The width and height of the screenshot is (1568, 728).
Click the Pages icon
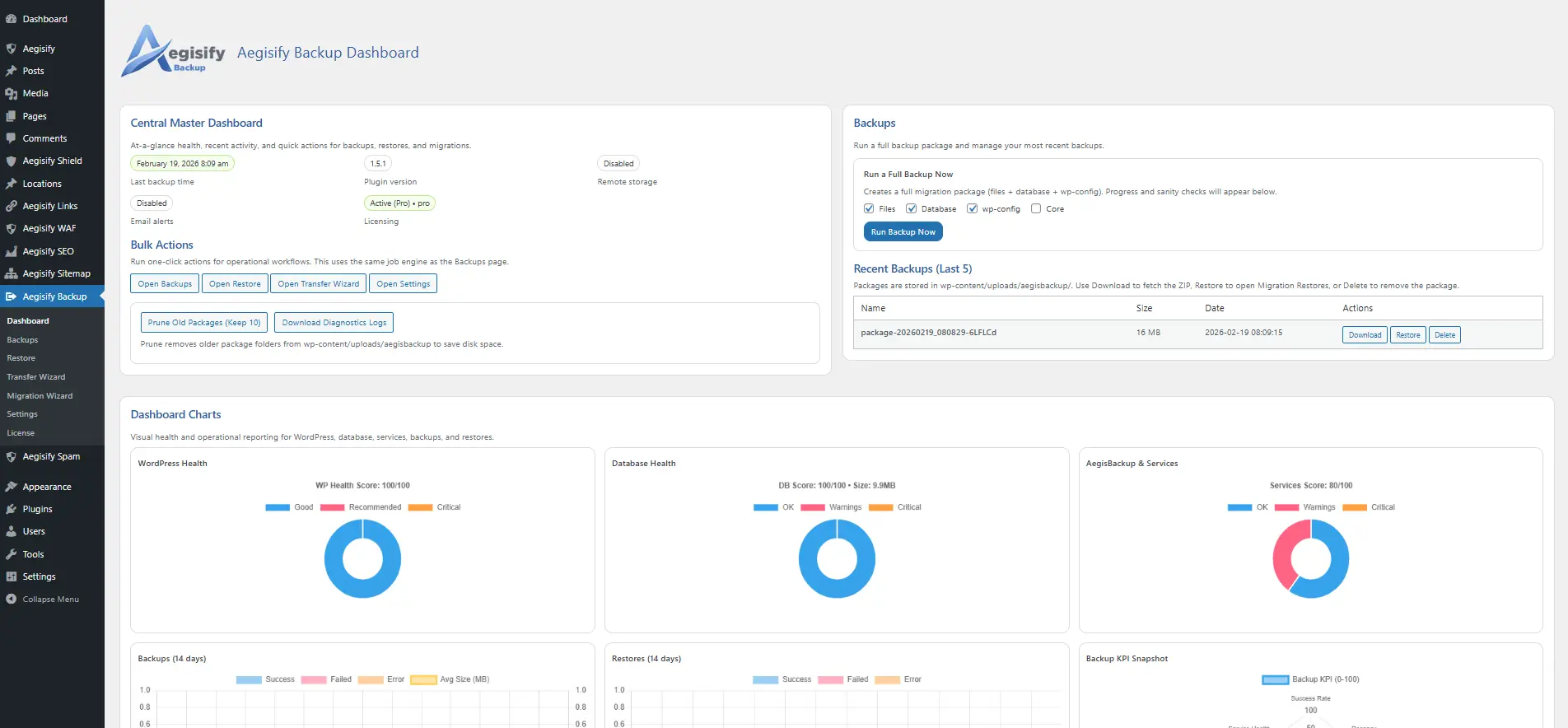tap(12, 116)
